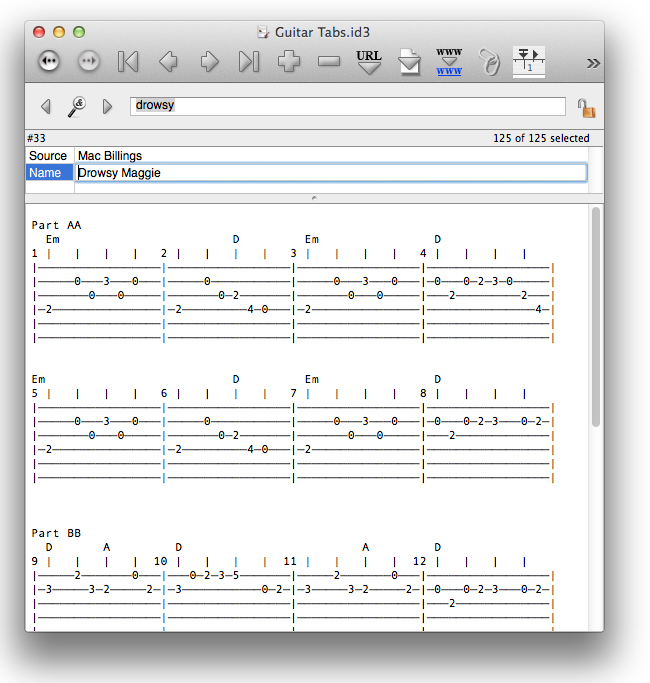Screen dimensions: 650x683
Task: Click the yellow minimize window button
Action: point(59,32)
